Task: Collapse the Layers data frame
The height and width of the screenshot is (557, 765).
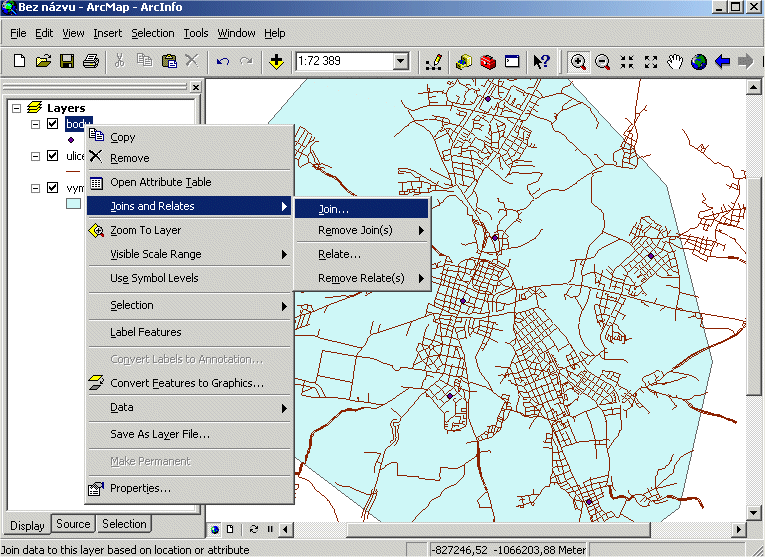Action: 17,108
